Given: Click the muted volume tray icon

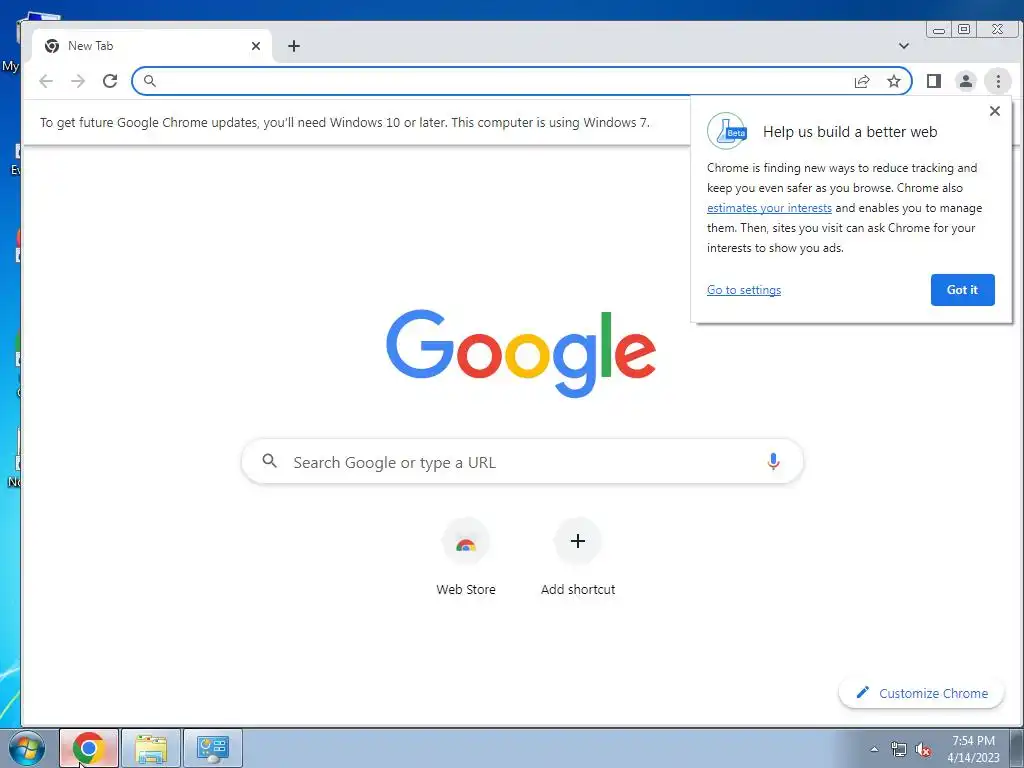Looking at the screenshot, I should click(923, 749).
